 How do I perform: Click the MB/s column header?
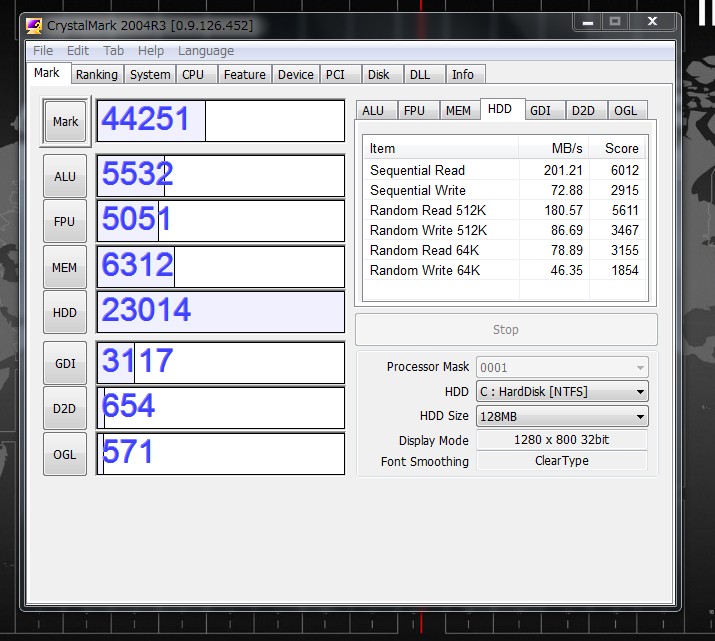554,148
